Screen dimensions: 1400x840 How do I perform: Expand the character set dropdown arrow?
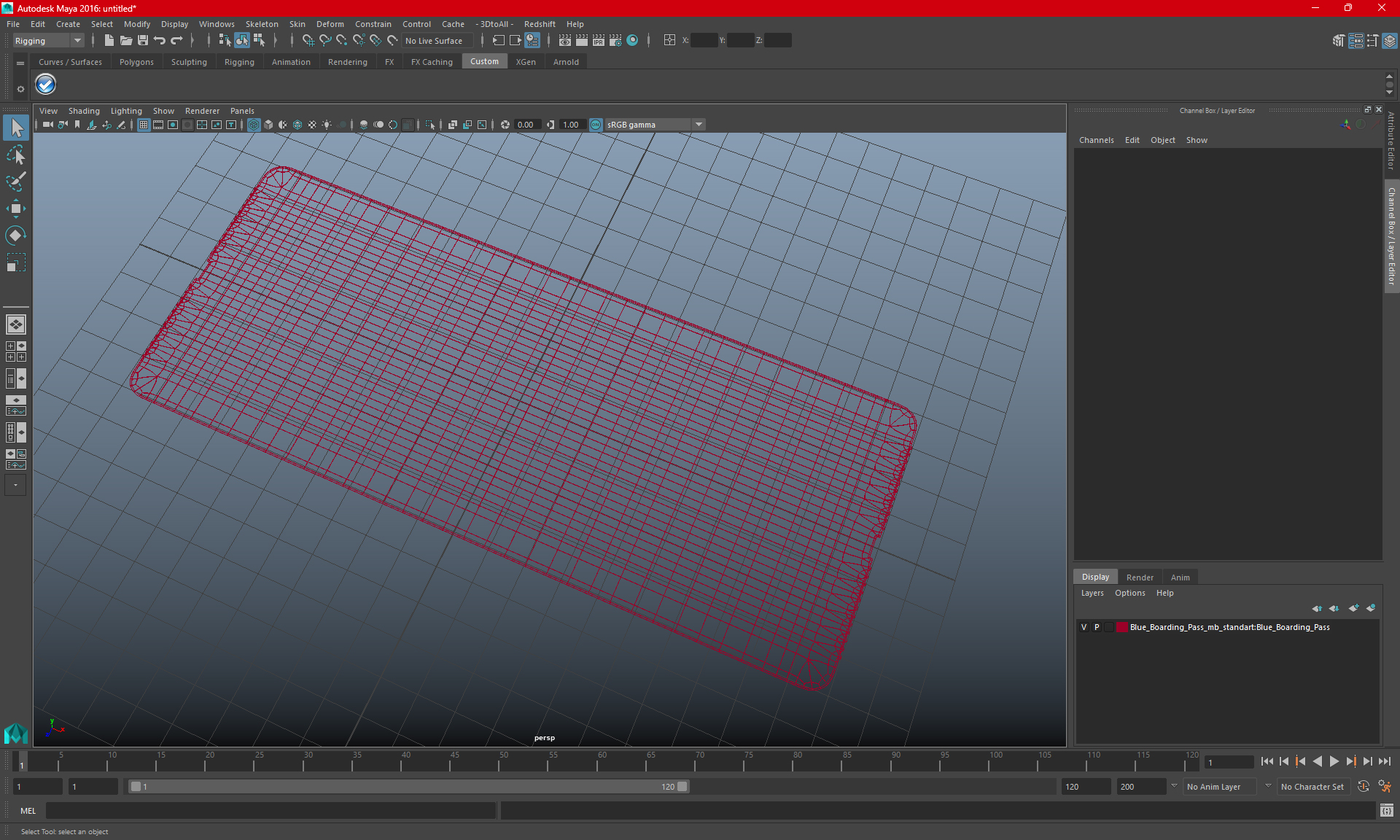(x=1268, y=786)
